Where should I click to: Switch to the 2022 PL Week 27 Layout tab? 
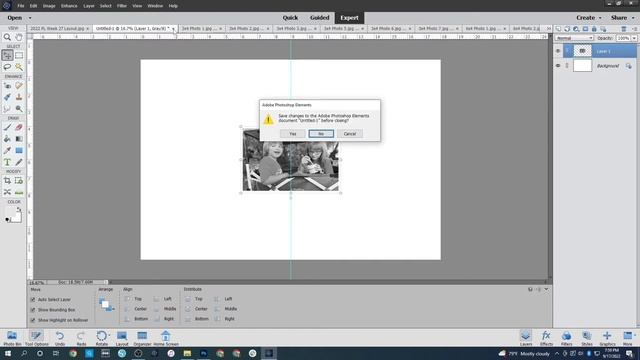tap(57, 29)
